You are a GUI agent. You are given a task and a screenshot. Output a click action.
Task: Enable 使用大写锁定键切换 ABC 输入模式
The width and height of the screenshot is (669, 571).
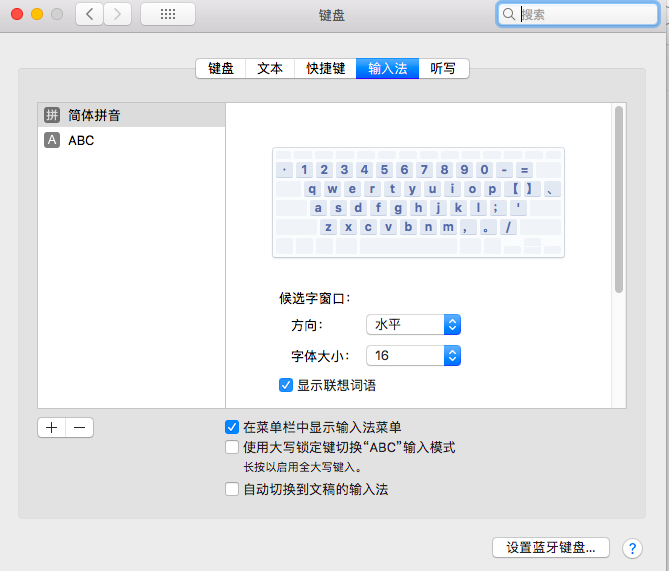tap(232, 447)
